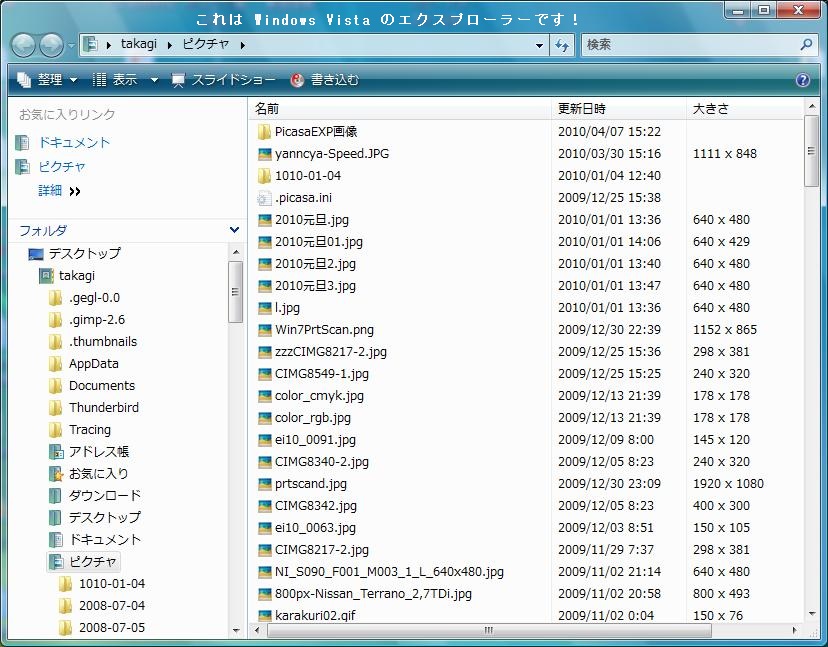Select ドキュメント in the folder tree
This screenshot has height=647, width=828.
[x=105, y=540]
